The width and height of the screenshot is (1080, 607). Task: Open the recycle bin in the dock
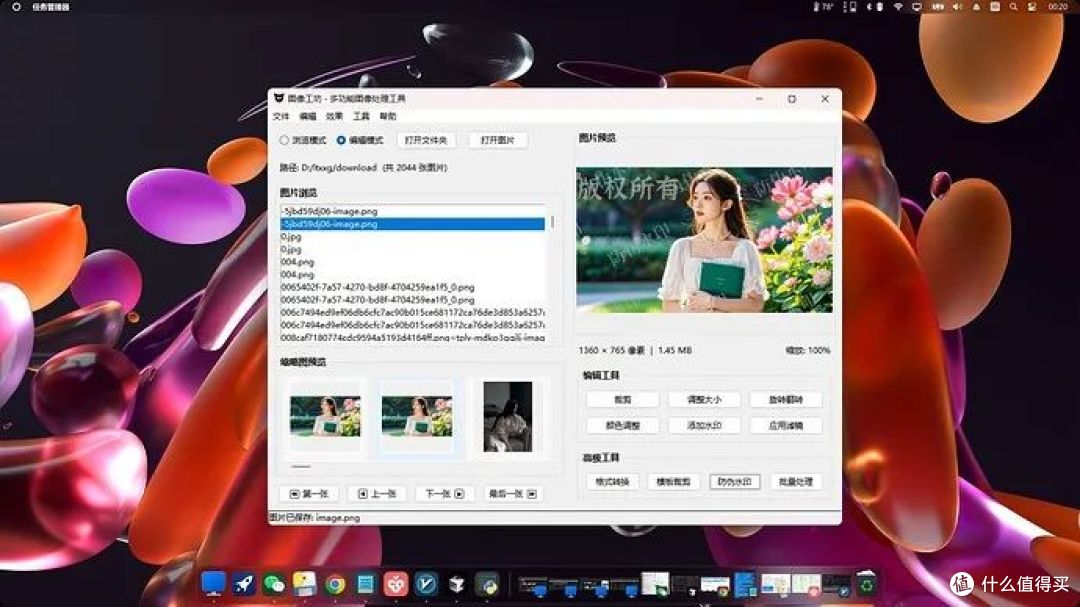[x=866, y=584]
